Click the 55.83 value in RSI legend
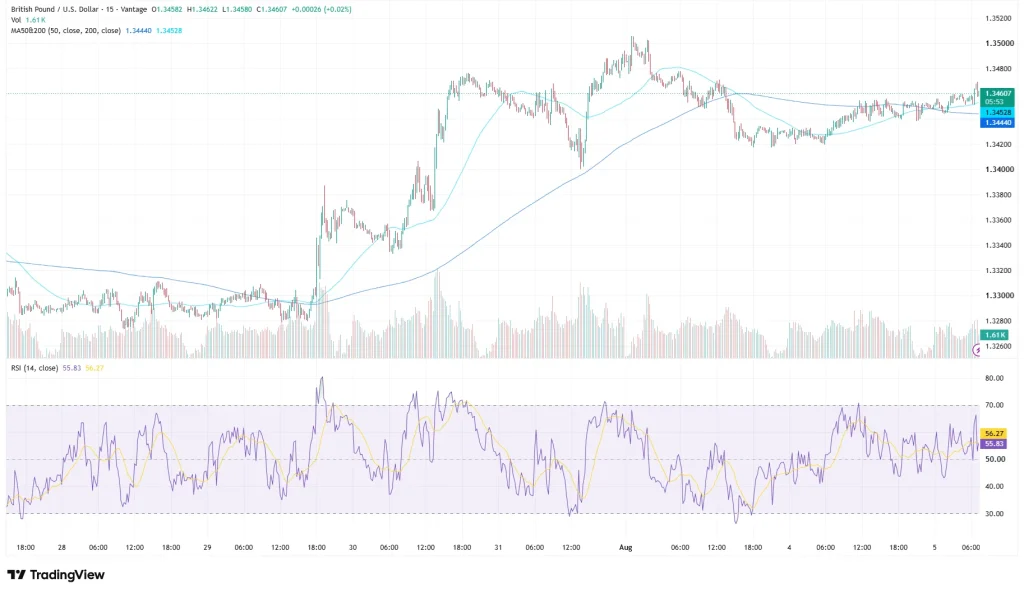This screenshot has height=593, width=1024. click(72, 368)
